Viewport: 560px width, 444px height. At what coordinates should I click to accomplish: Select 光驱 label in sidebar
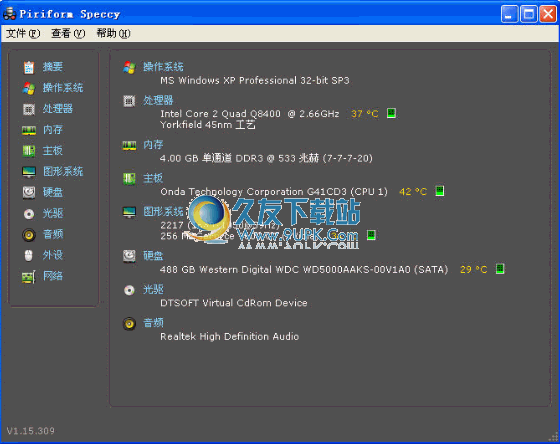(53, 213)
